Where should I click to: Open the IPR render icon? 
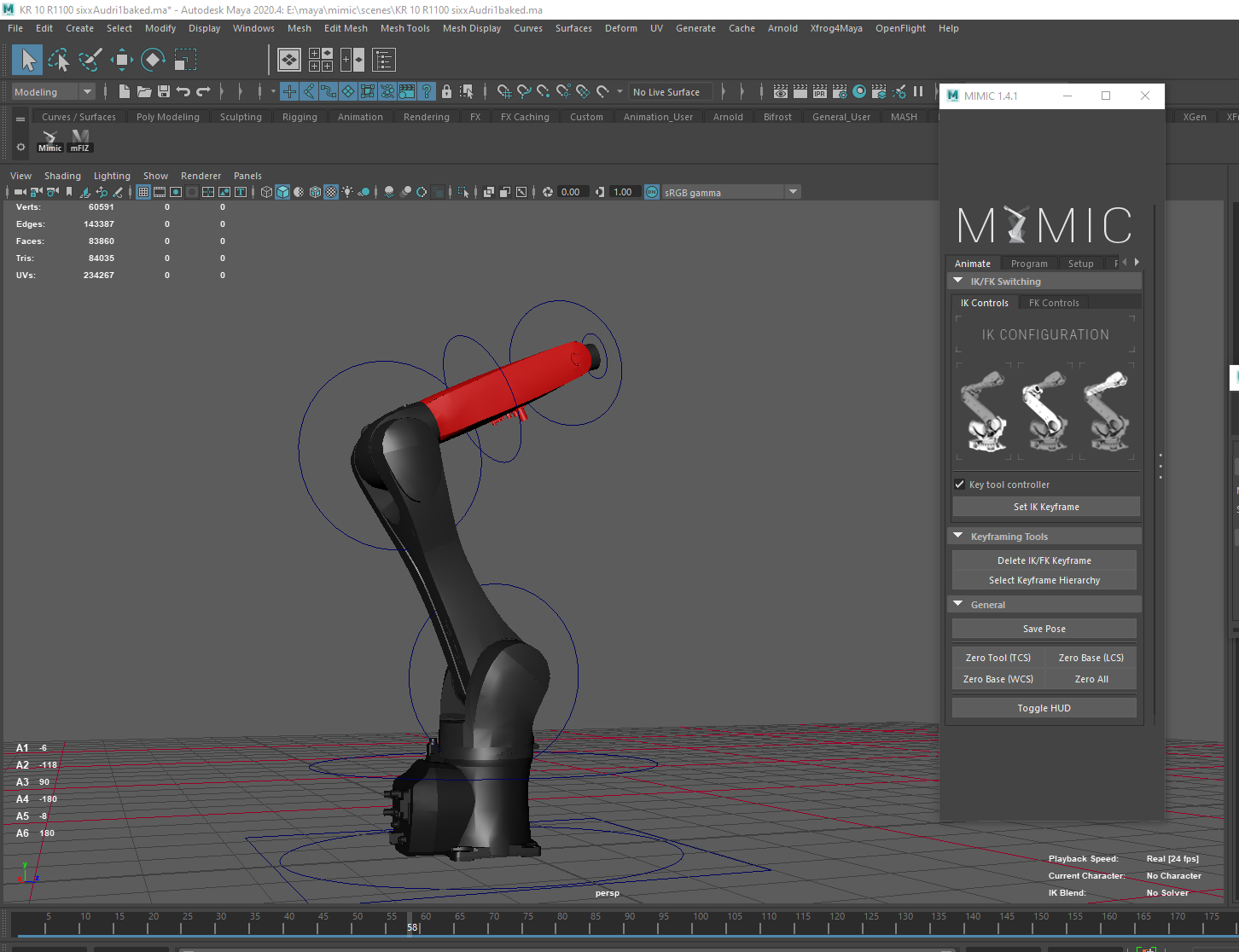[820, 91]
